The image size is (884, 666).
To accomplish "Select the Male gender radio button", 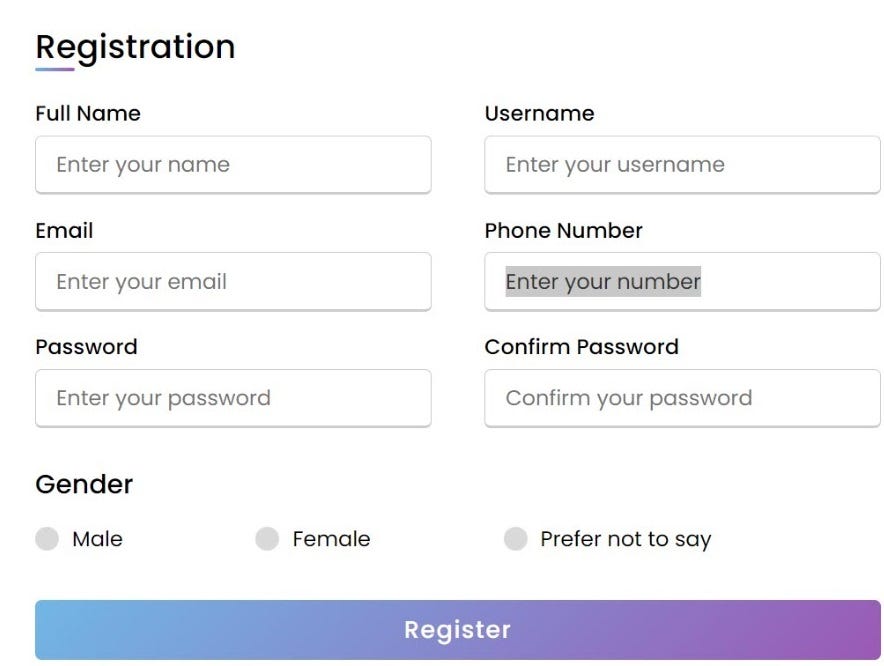I will click(x=46, y=539).
